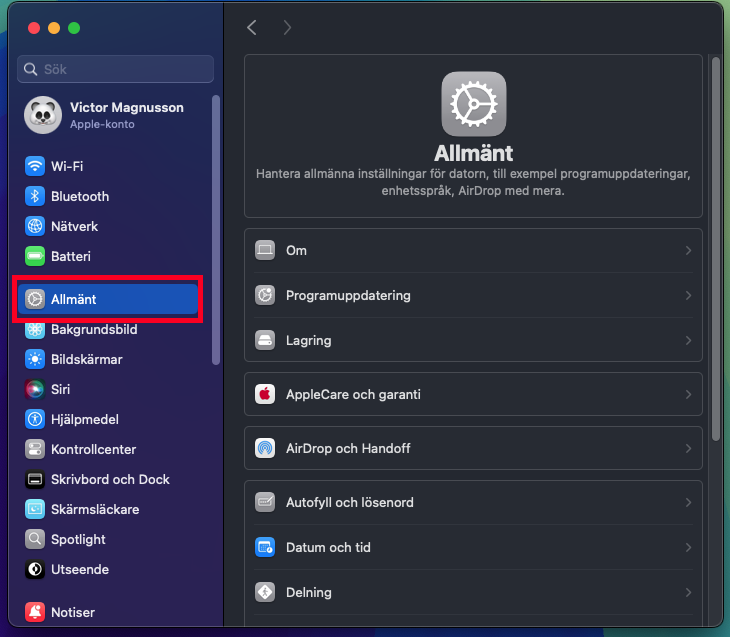Go back with the left arrow button
This screenshot has width=730, height=637.
tap(252, 27)
